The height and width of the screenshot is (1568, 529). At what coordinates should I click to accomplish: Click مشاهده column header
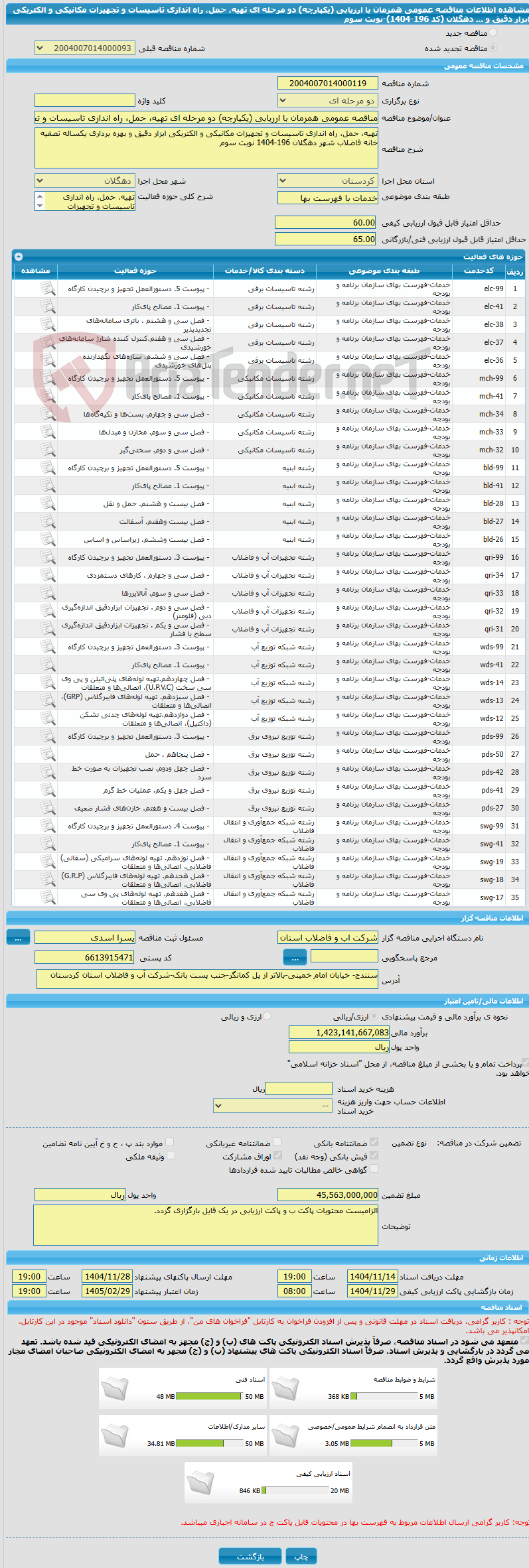point(36,271)
